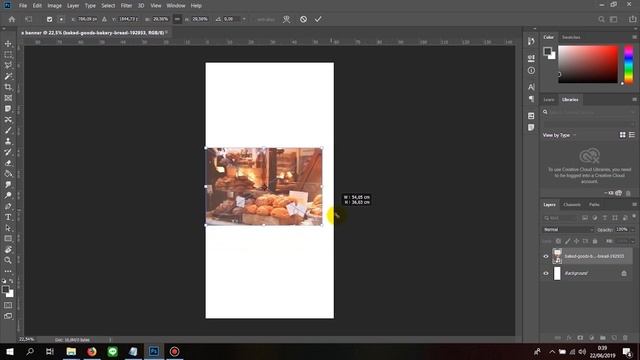
Task: Open the Libraries panel flyout menu
Action: click(x=634, y=100)
